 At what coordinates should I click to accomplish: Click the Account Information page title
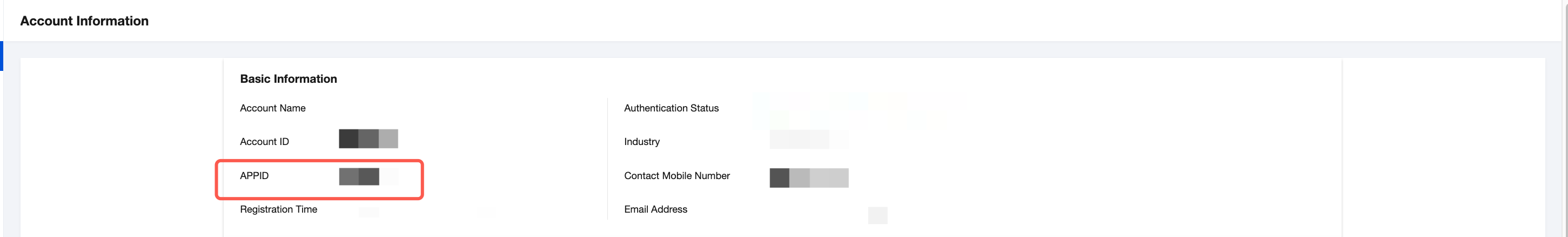point(84,21)
